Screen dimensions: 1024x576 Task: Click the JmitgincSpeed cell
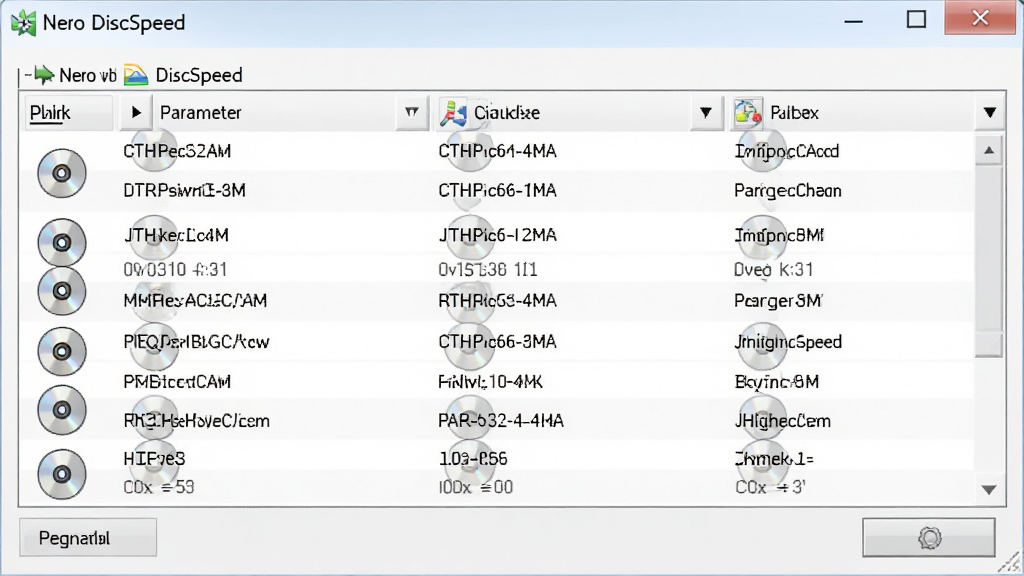point(788,342)
